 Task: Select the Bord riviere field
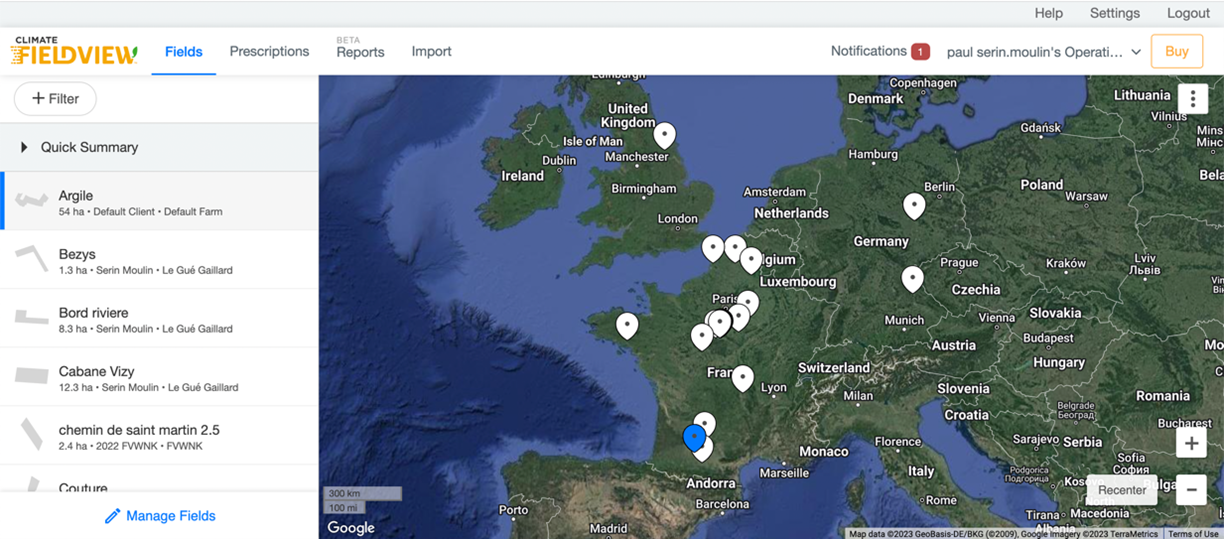click(x=159, y=318)
